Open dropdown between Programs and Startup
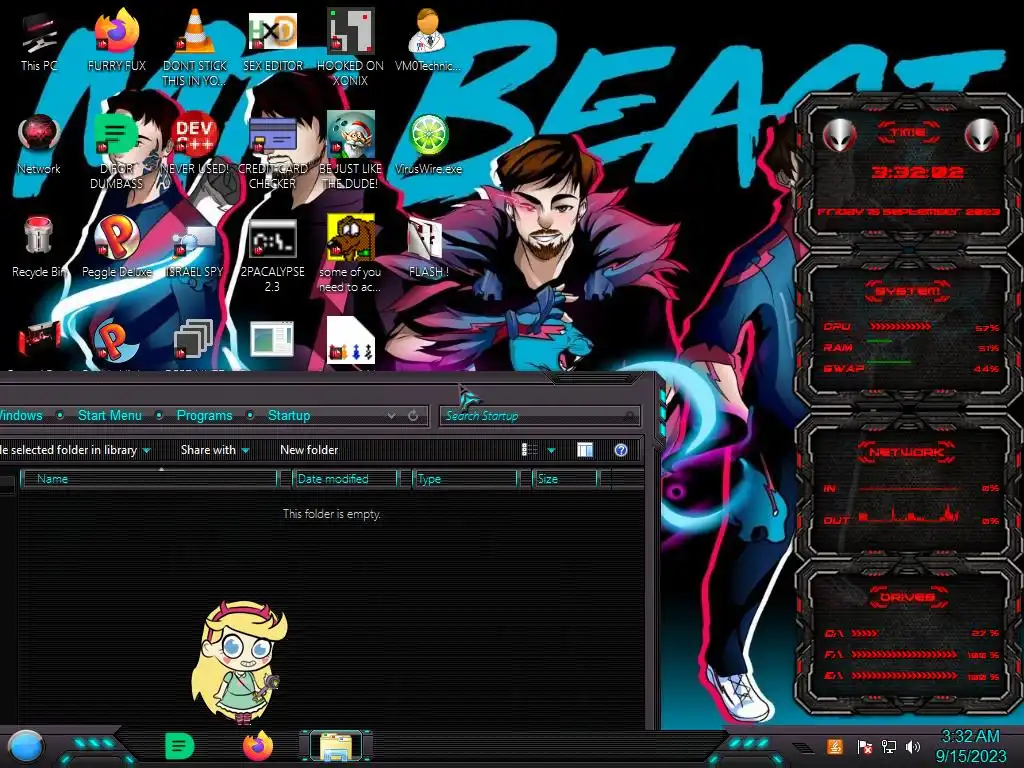 point(250,415)
